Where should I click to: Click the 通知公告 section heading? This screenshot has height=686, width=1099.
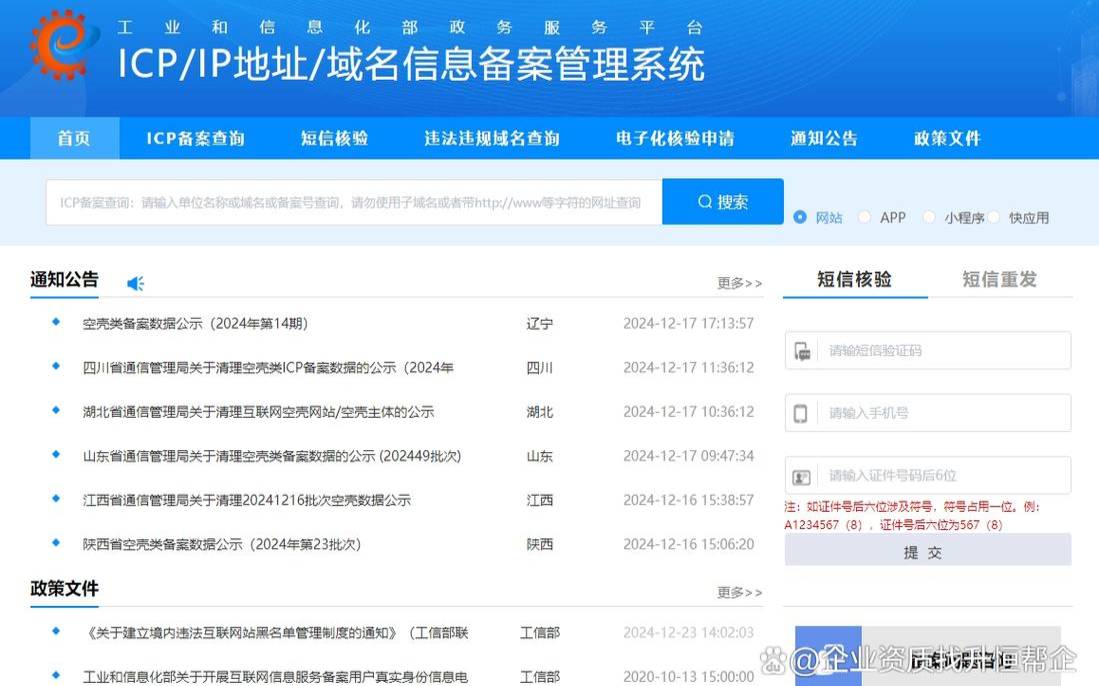point(64,280)
